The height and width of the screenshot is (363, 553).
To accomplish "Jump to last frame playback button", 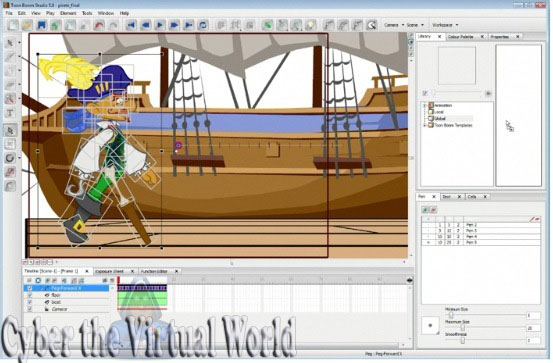I will click(189, 25).
